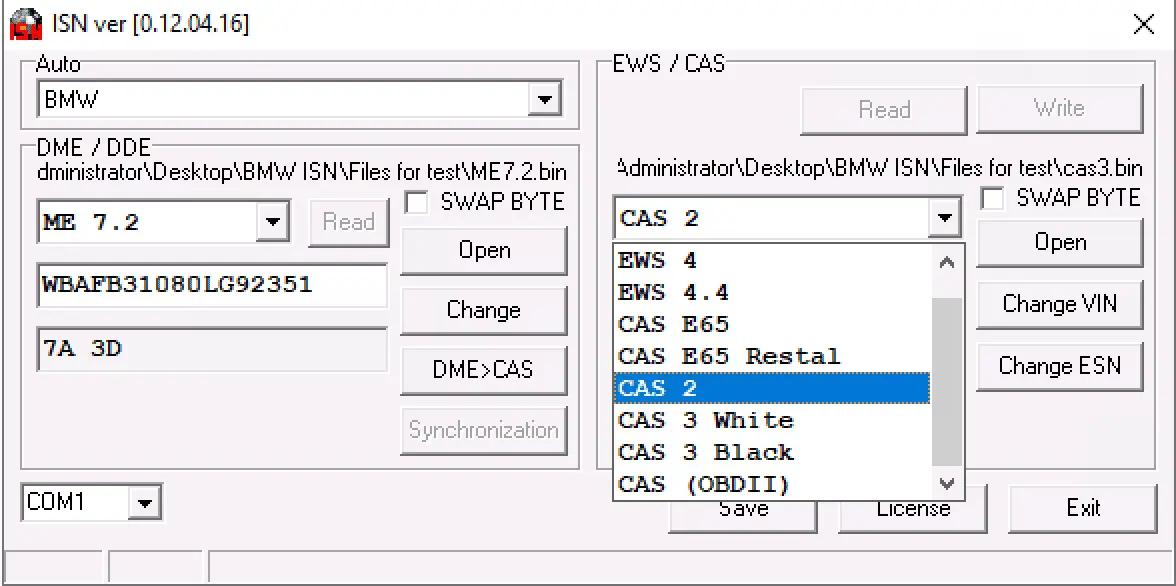
Task: Collapse the CAS 2 dropdown list
Action: pos(942,217)
